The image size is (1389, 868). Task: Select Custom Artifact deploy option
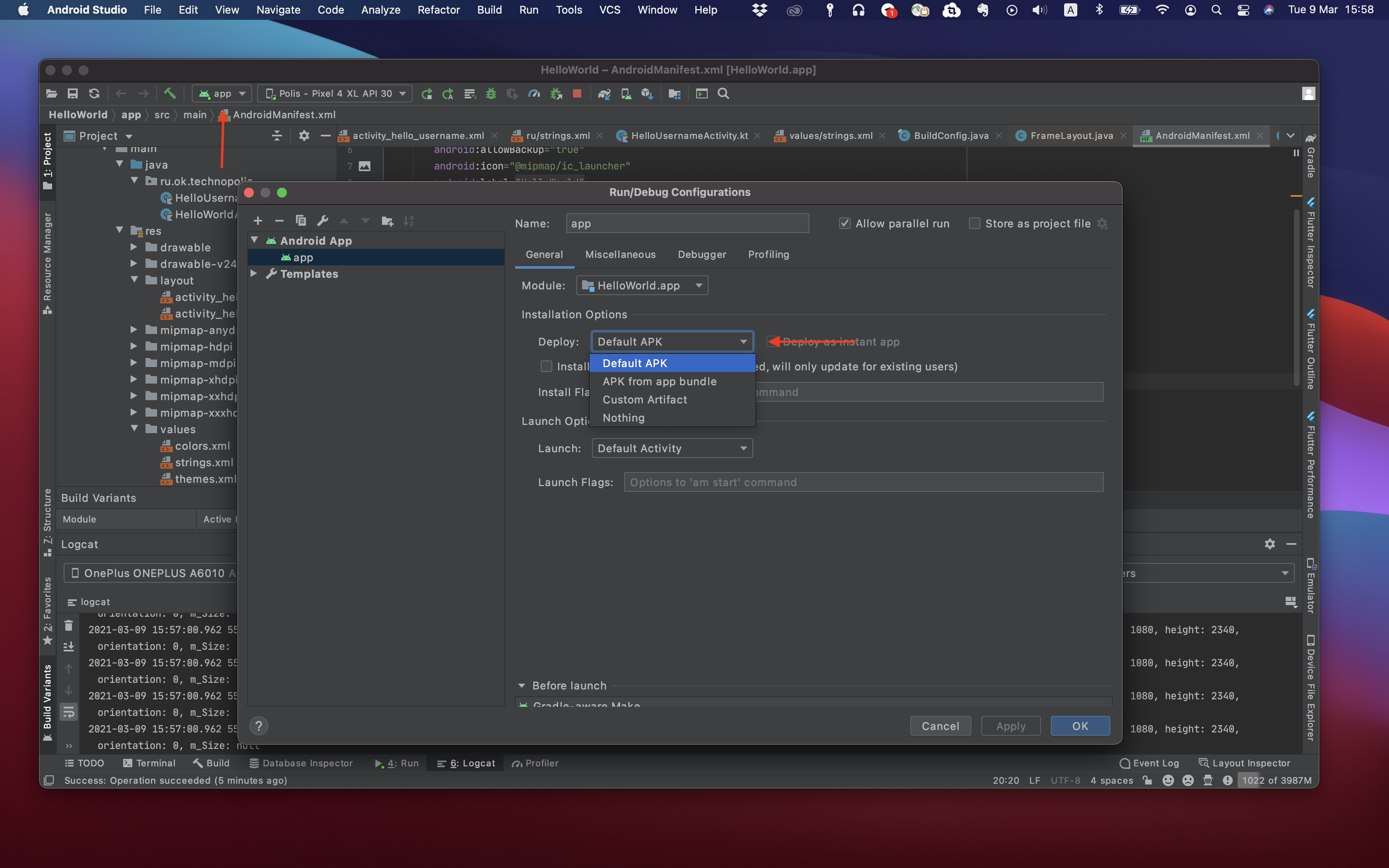tap(672, 400)
